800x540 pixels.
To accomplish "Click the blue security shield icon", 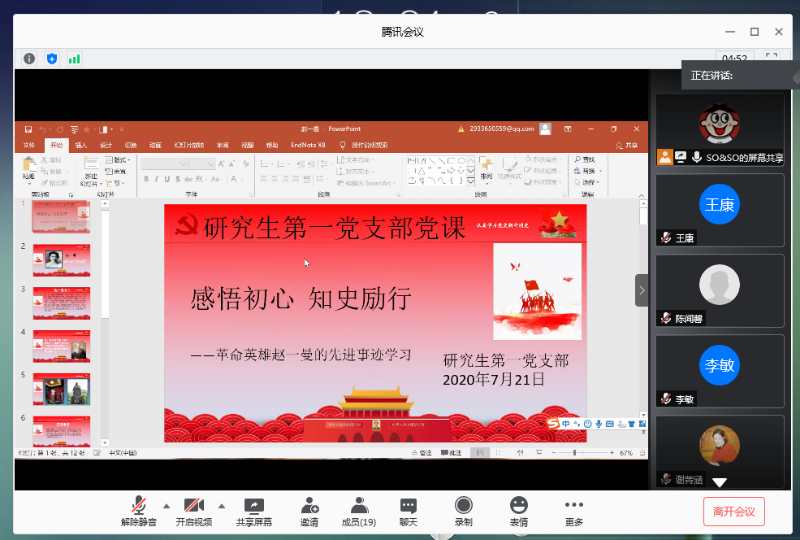I will tap(52, 59).
